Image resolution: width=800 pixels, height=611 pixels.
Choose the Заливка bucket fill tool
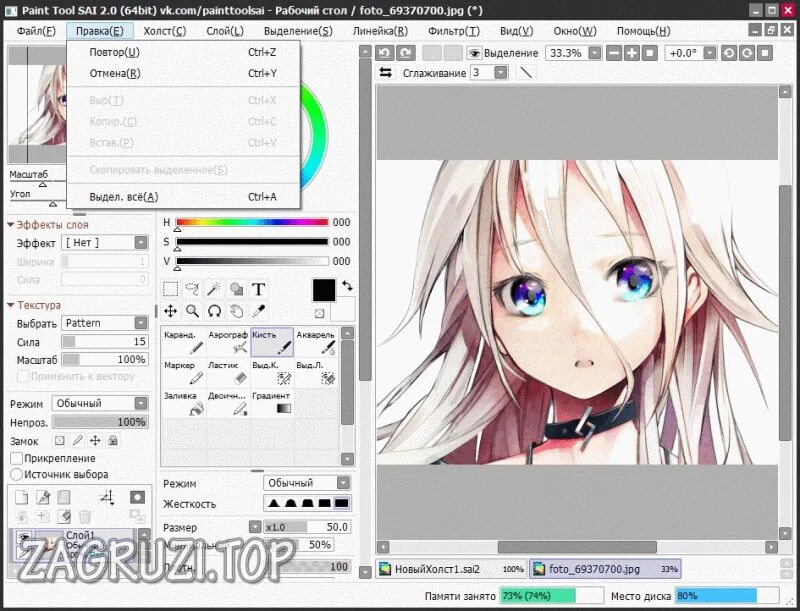tap(184, 403)
